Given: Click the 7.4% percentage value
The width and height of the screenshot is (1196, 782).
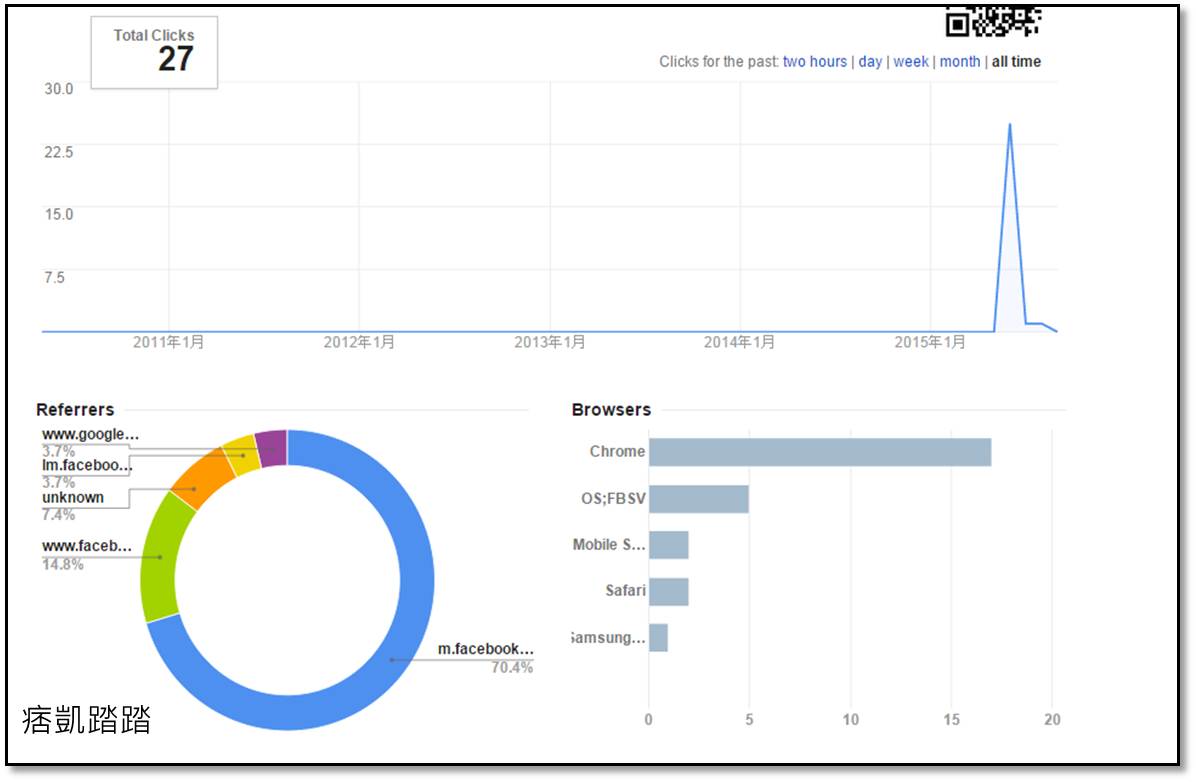Looking at the screenshot, I should point(58,515).
